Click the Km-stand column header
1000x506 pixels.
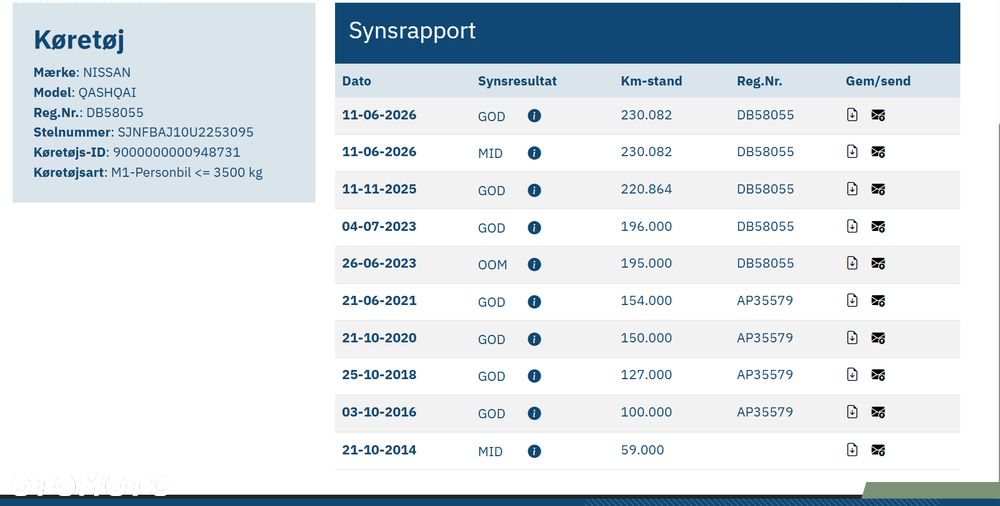651,81
